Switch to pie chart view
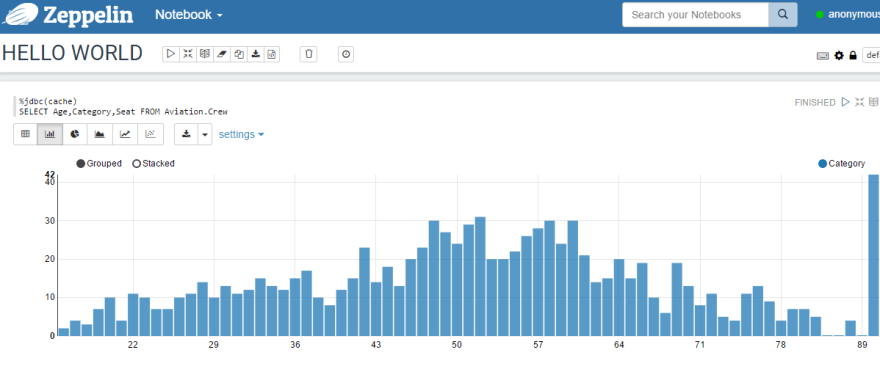The image size is (880, 369). 75,134
